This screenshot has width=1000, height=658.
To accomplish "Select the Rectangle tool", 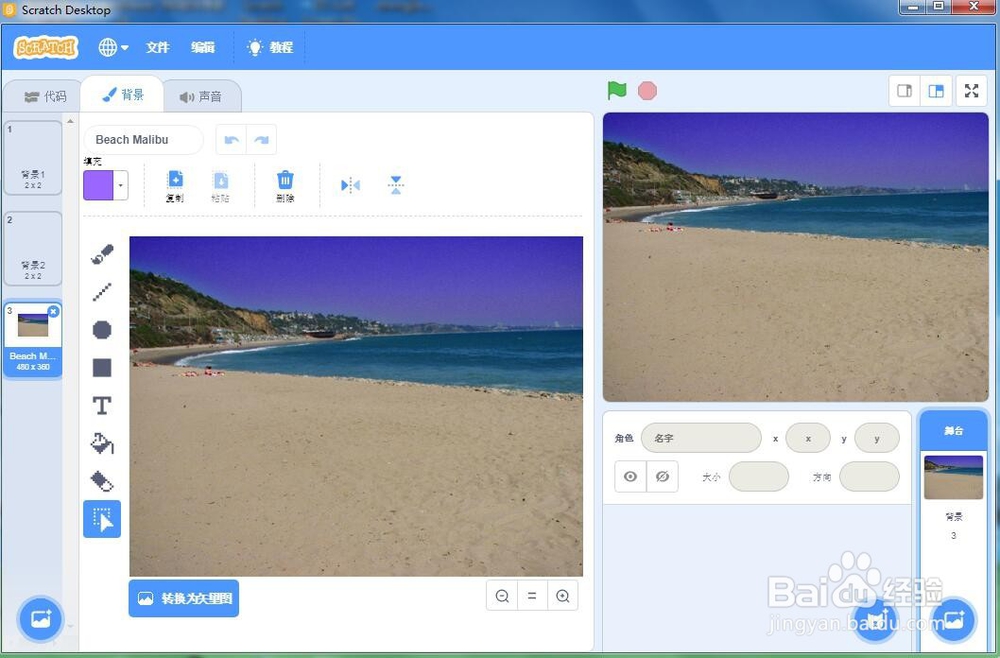I will coord(102,367).
